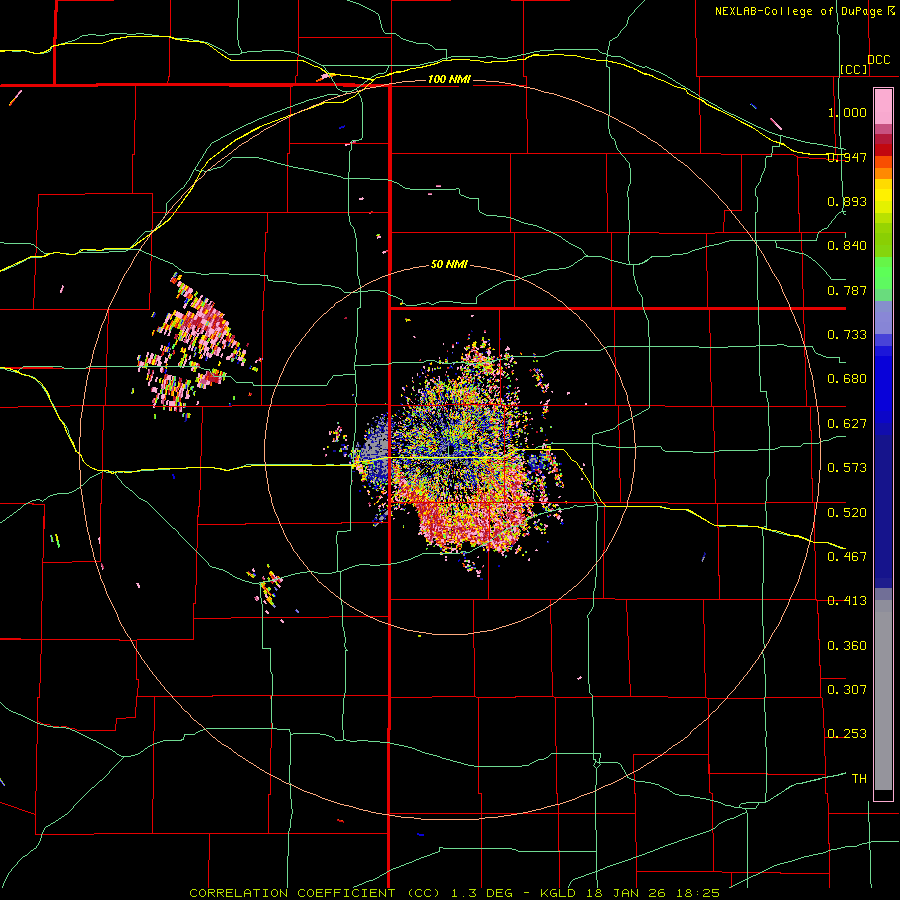Click the '[CC]' legend unit label
The height and width of the screenshot is (900, 900).
[854, 69]
